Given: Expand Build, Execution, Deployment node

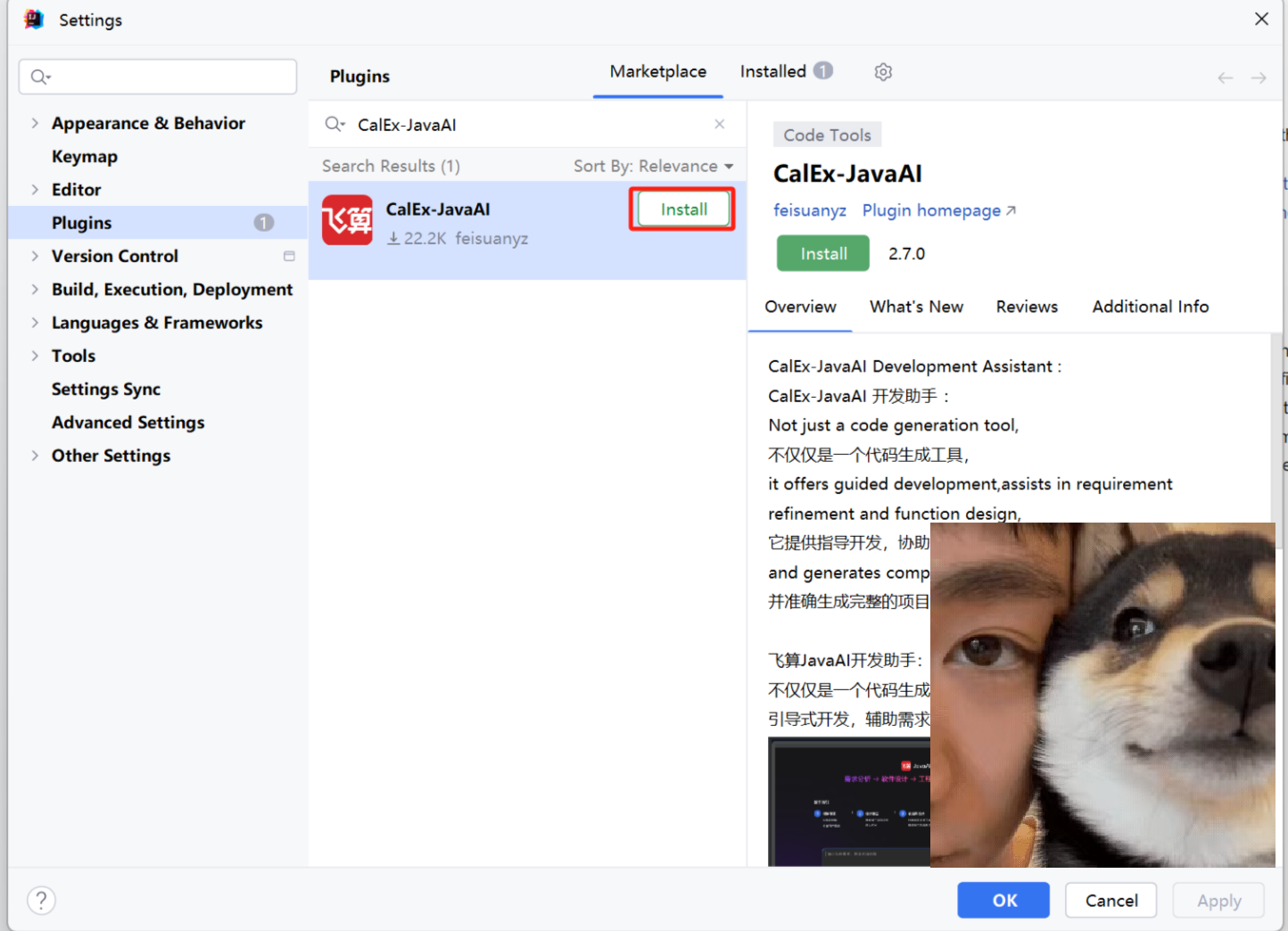Looking at the screenshot, I should point(35,289).
